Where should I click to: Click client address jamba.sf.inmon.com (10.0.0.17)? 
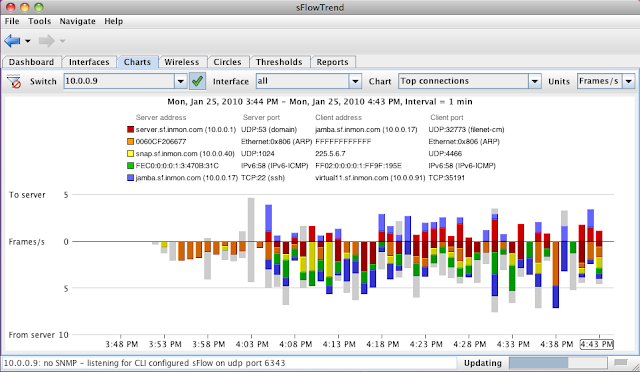click(x=366, y=129)
